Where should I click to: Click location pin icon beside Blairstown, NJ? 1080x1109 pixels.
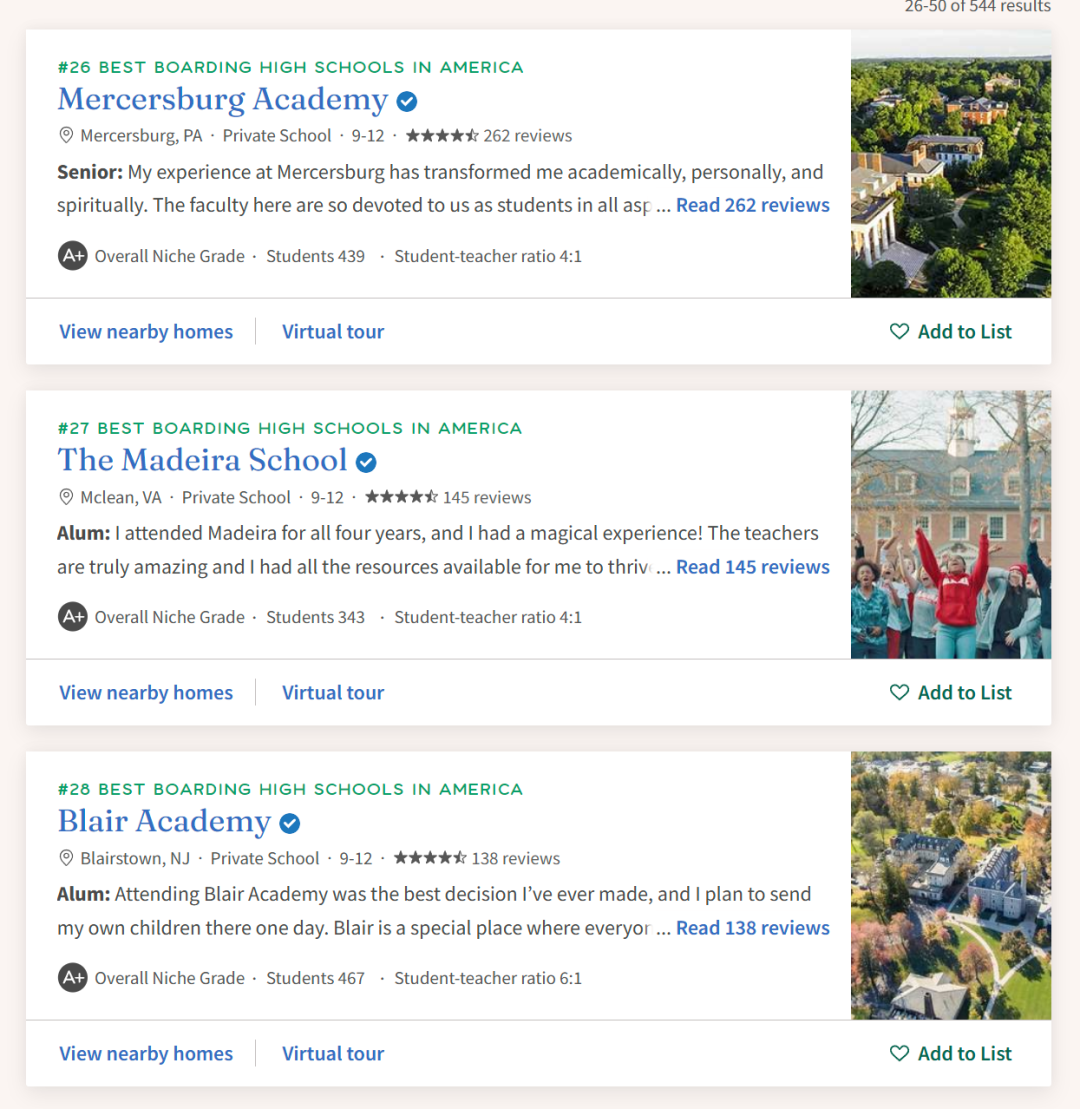click(66, 858)
